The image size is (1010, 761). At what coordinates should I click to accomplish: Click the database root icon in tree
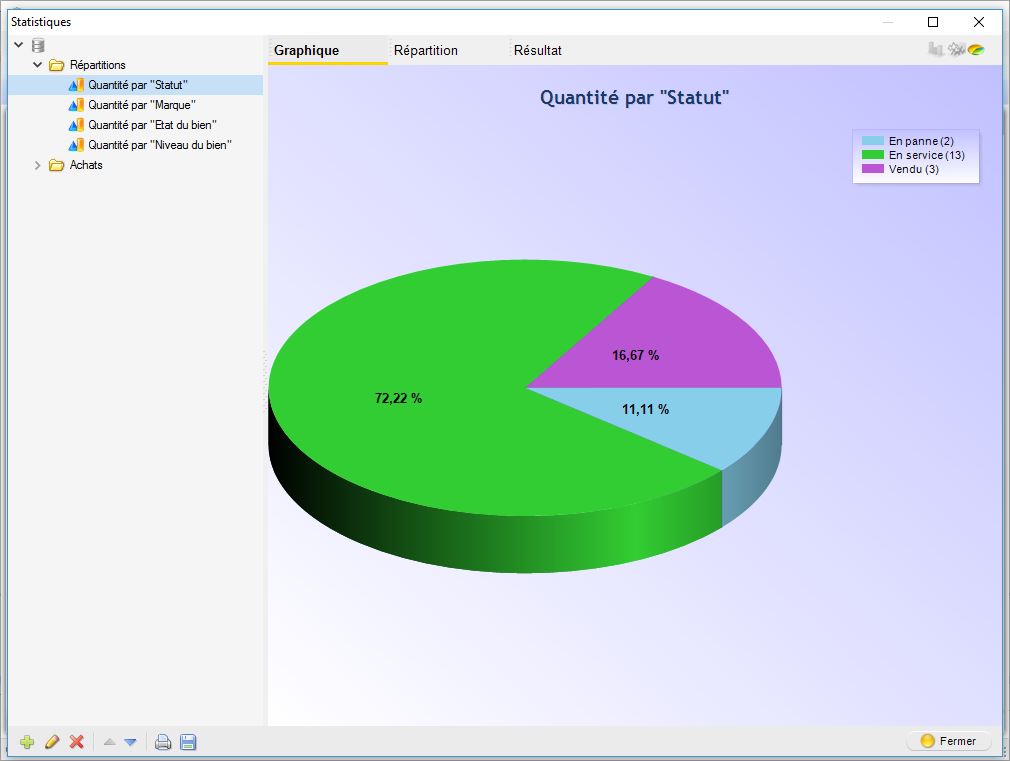[x=38, y=45]
